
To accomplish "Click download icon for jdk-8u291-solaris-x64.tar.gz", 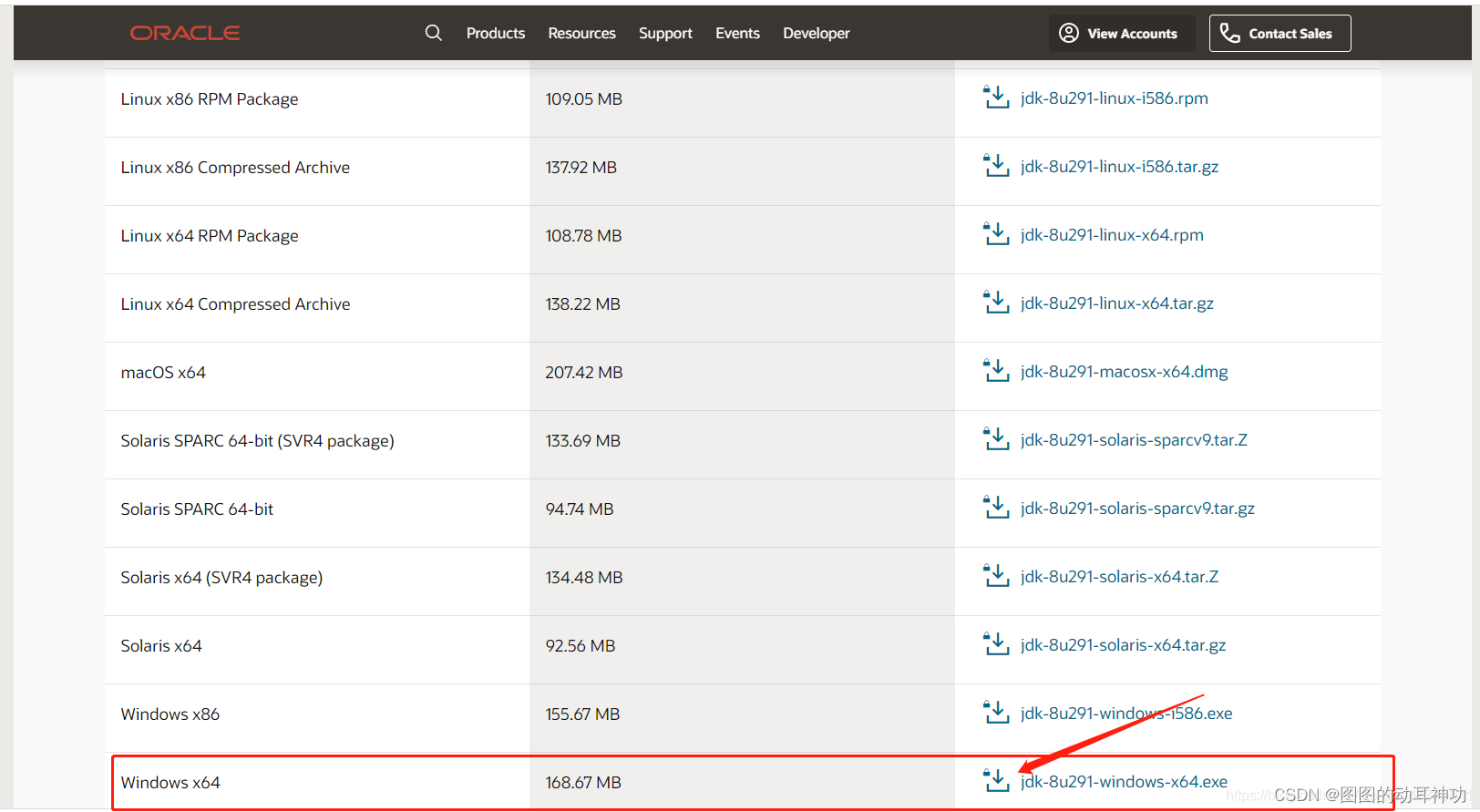I will [x=996, y=643].
